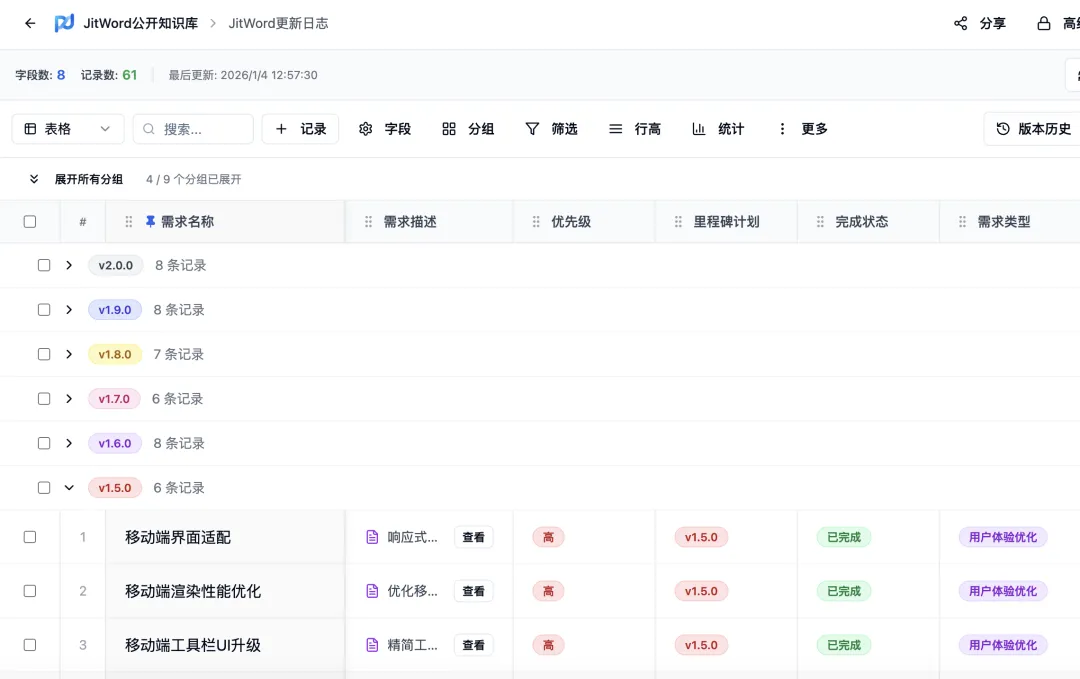1080x679 pixels.
Task: Check the v1.6.0 group checkbox
Action: click(44, 443)
